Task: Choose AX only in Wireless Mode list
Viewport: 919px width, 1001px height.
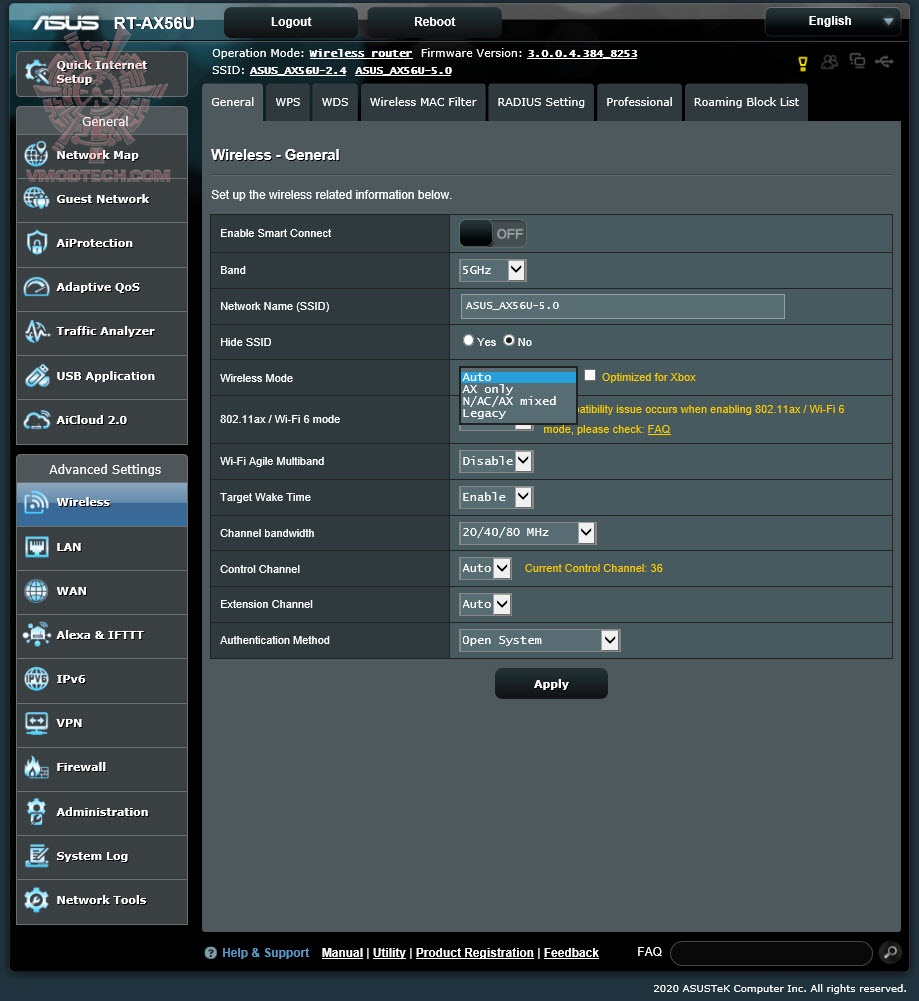Action: pos(518,389)
